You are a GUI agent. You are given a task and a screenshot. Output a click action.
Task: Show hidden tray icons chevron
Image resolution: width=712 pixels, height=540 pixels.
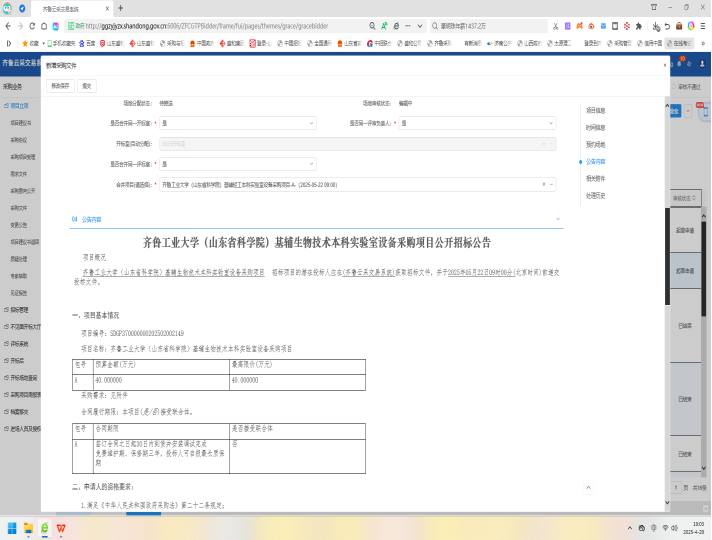pyautogui.click(x=629, y=528)
